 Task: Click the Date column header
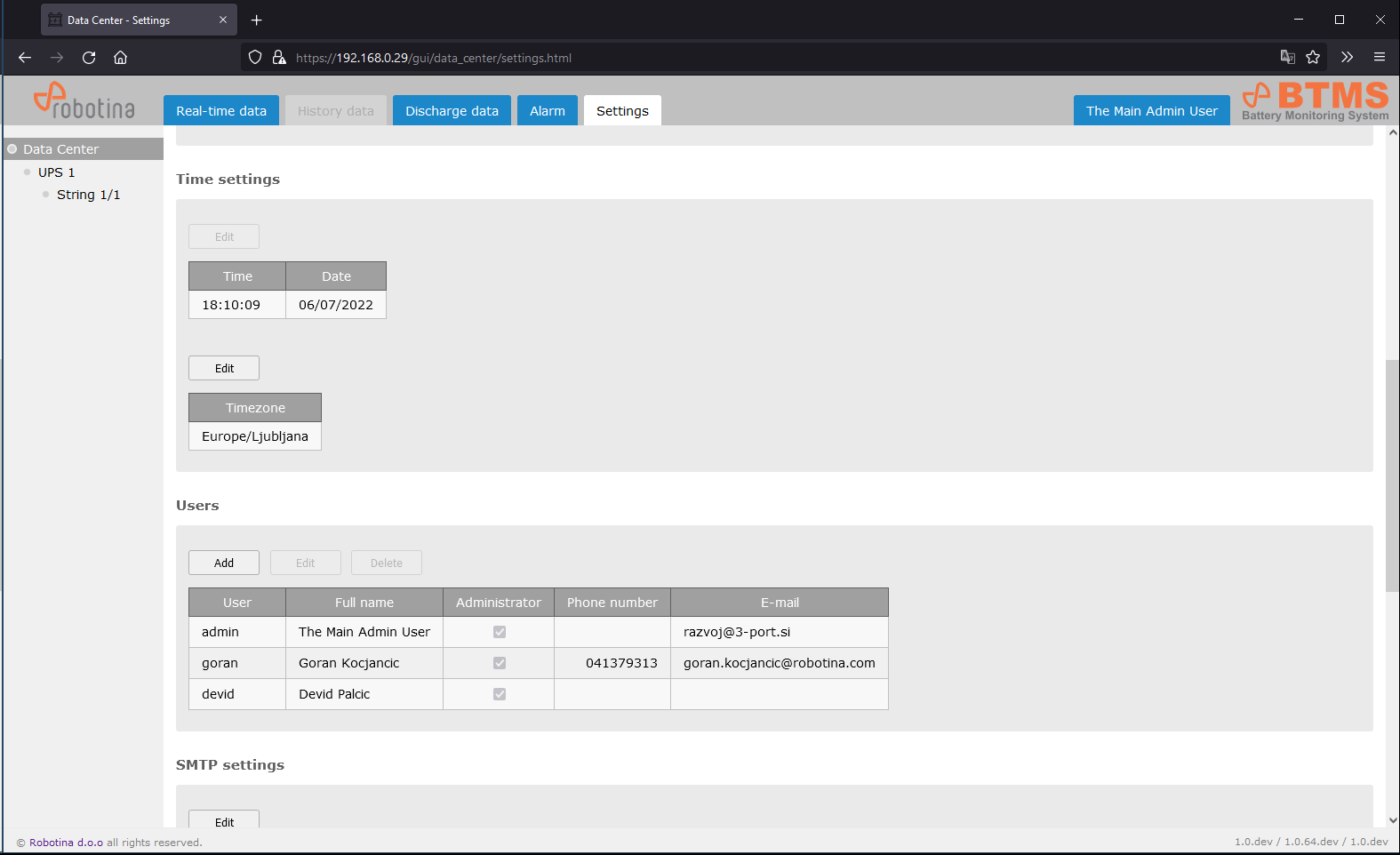click(336, 276)
